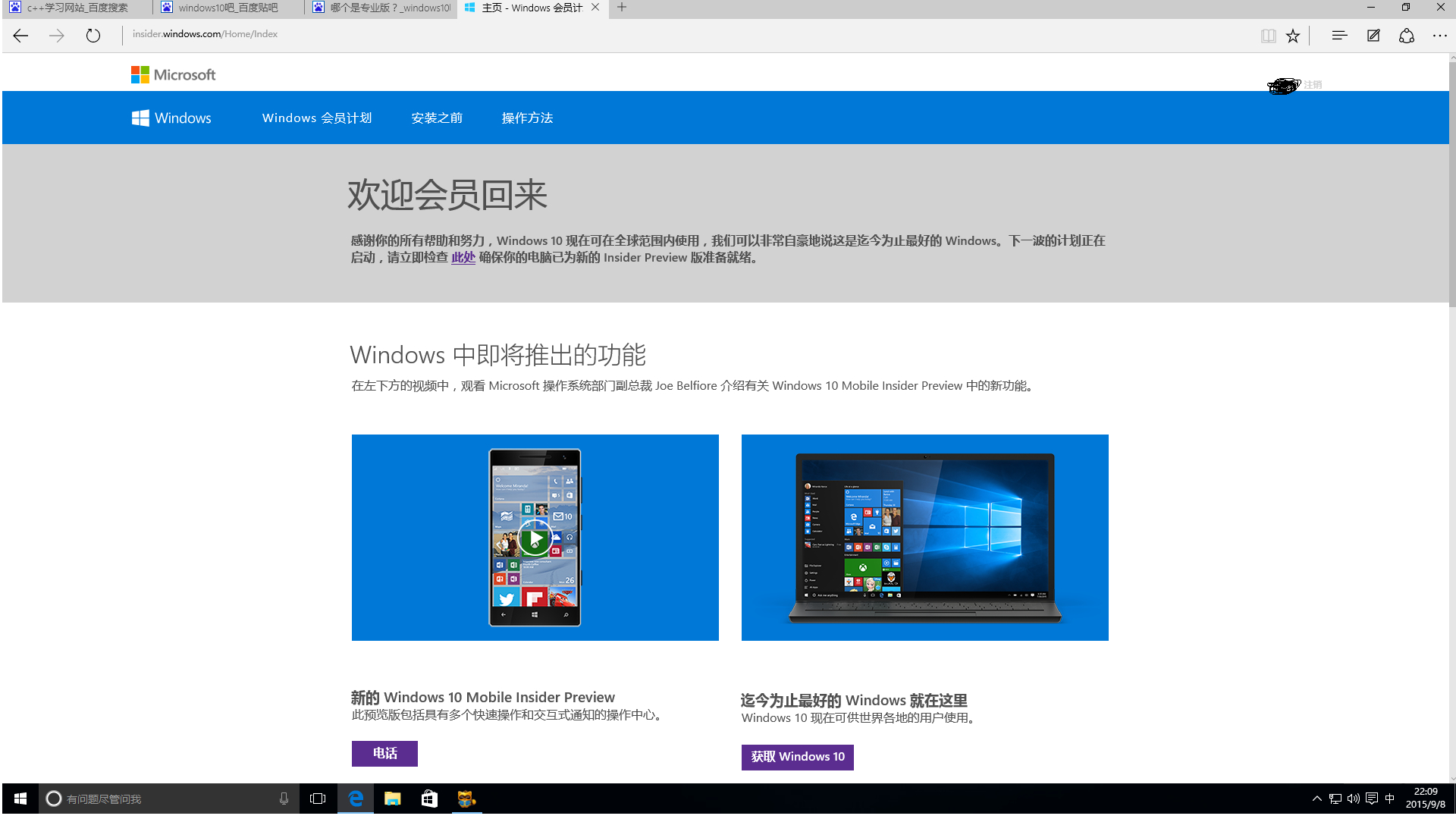Open Windows 会员计划 menu item
Image resolution: width=1456 pixels, height=819 pixels.
pos(317,118)
